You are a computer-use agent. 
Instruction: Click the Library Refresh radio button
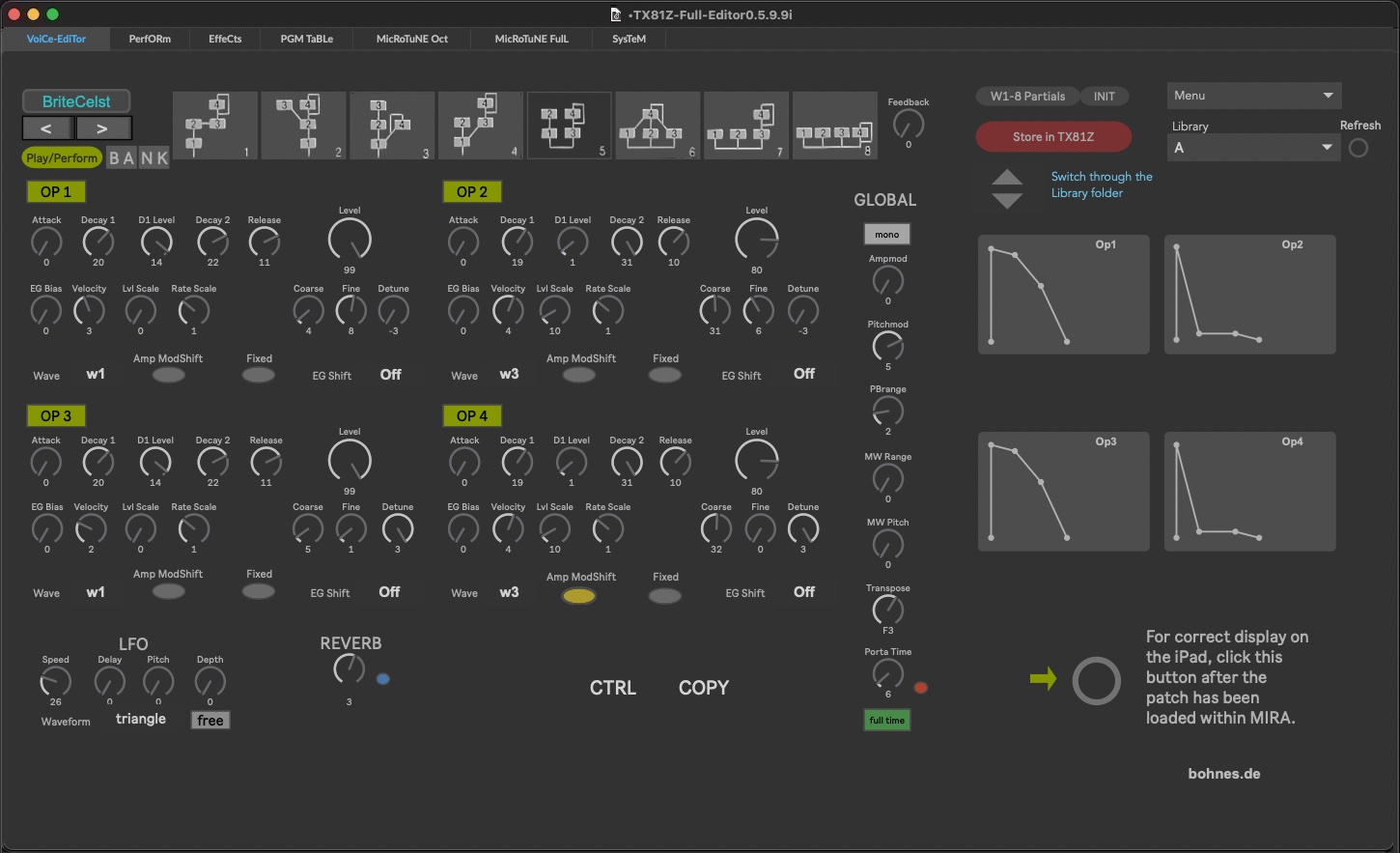point(1358,148)
